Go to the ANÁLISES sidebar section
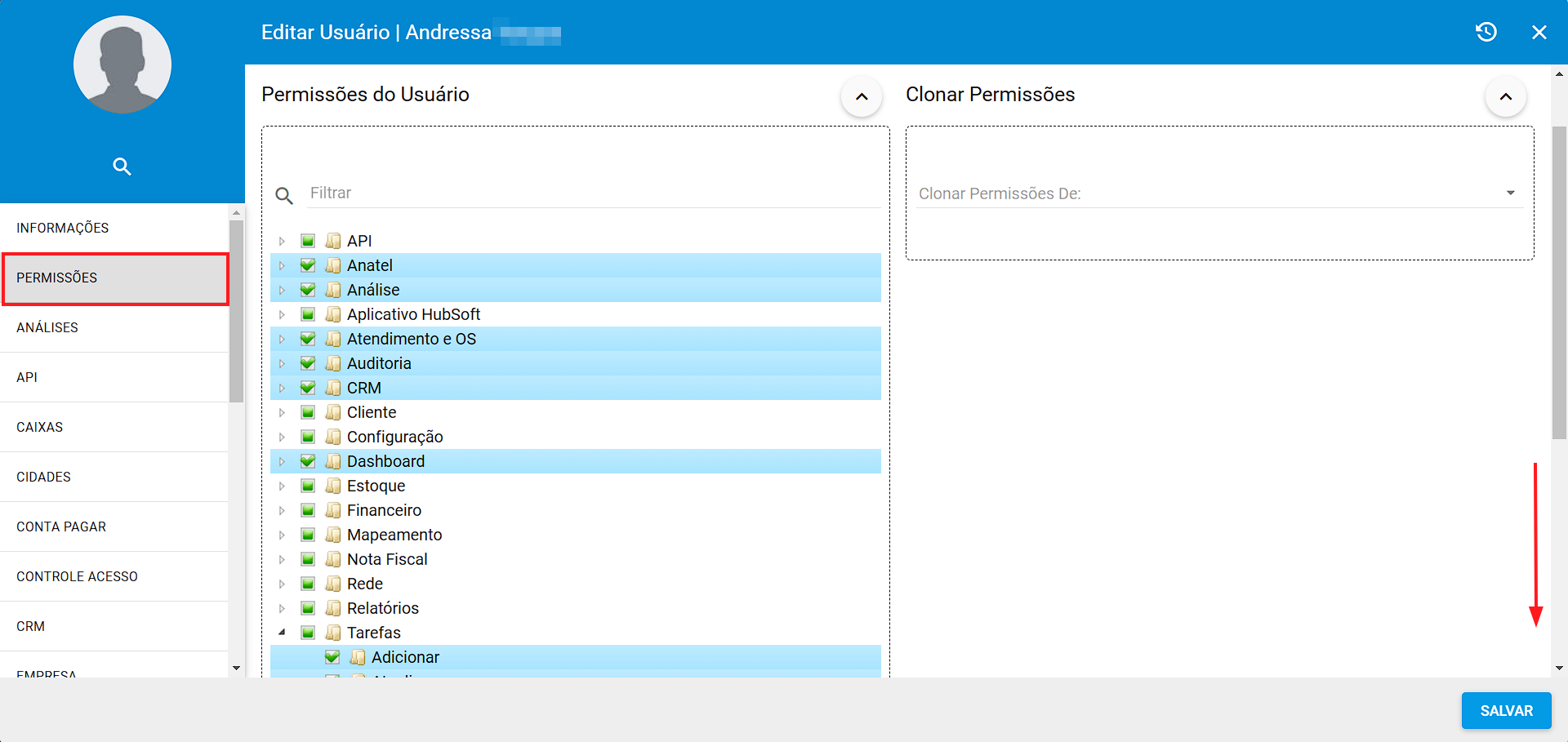The image size is (1568, 742). [x=114, y=327]
